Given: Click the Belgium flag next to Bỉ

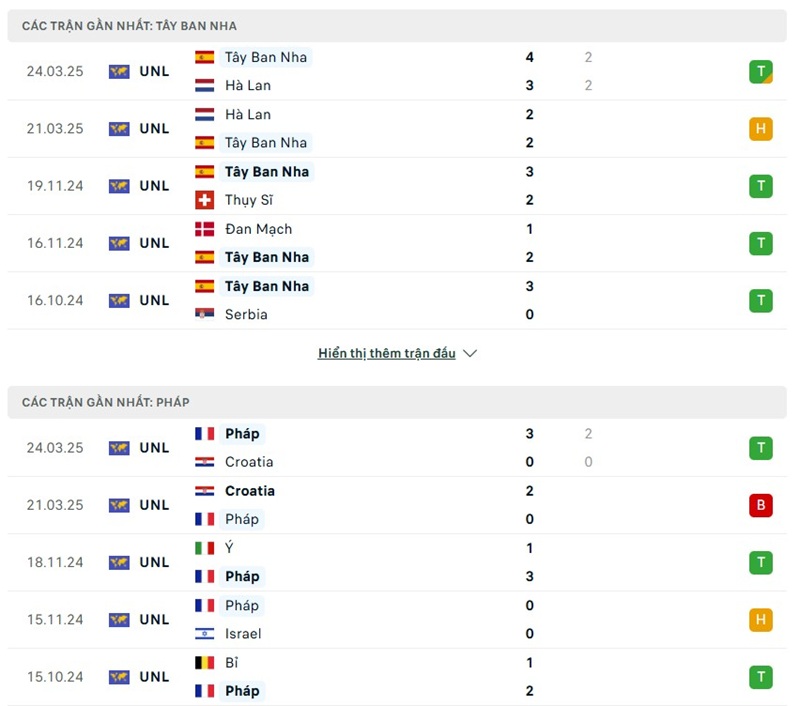Looking at the screenshot, I should pyautogui.click(x=205, y=662).
